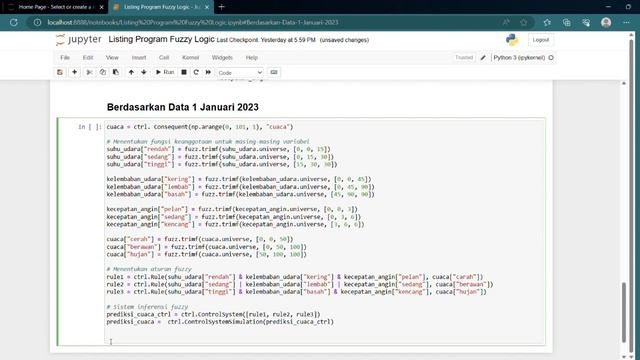Image resolution: width=640 pixels, height=360 pixels.
Task: Click the kernel idle circle indicator
Action: point(551,58)
